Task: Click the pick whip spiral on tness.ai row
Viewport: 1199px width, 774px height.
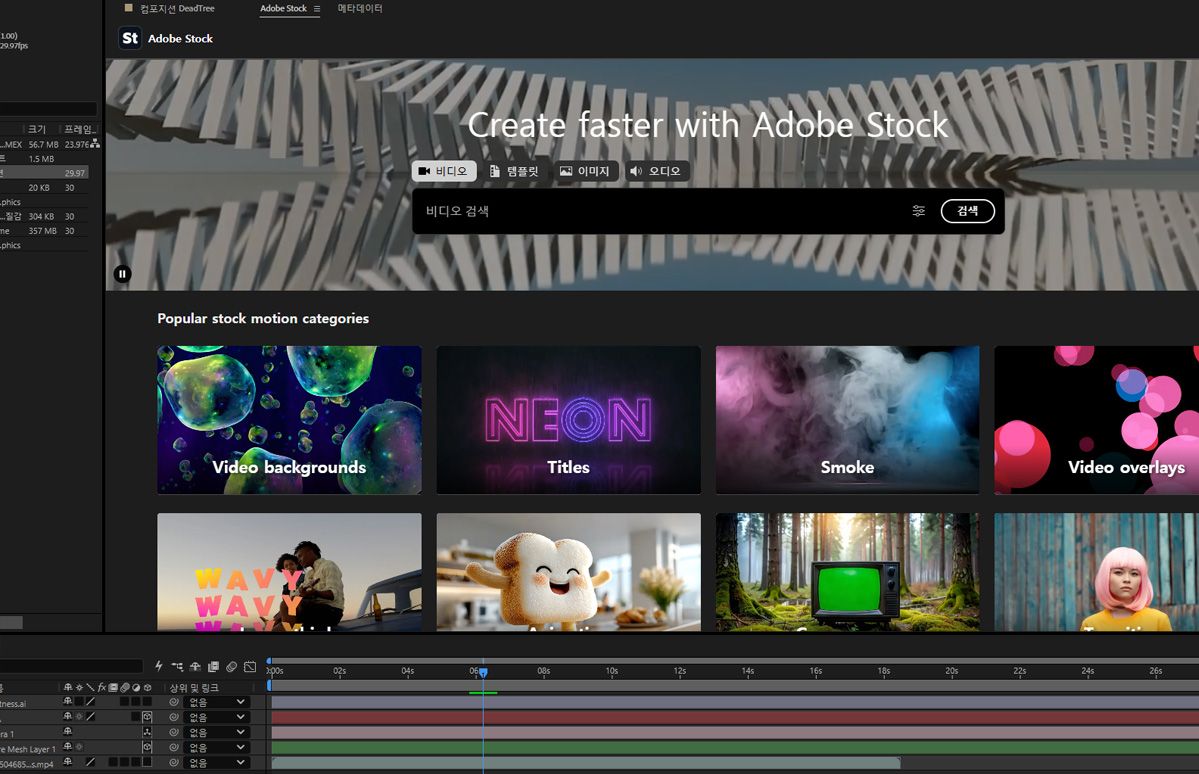Action: pos(174,701)
